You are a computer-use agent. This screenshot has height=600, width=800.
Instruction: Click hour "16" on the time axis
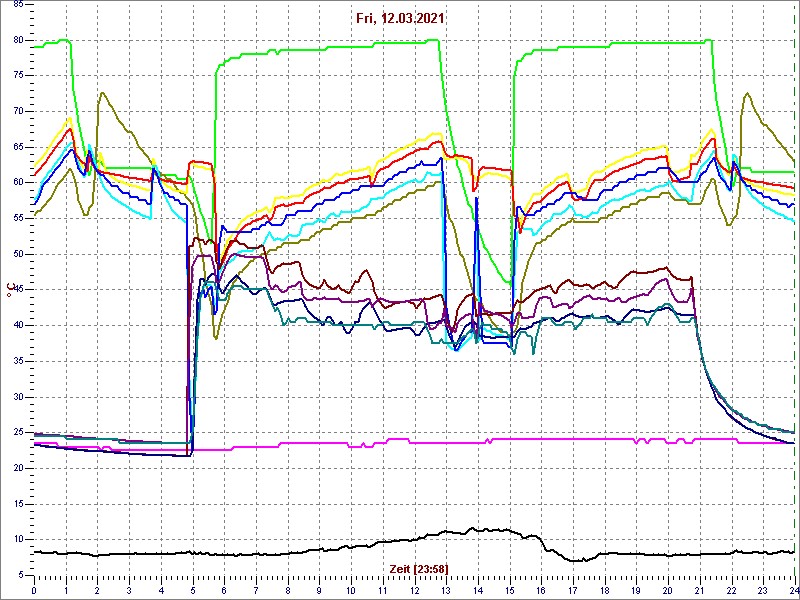tap(541, 590)
